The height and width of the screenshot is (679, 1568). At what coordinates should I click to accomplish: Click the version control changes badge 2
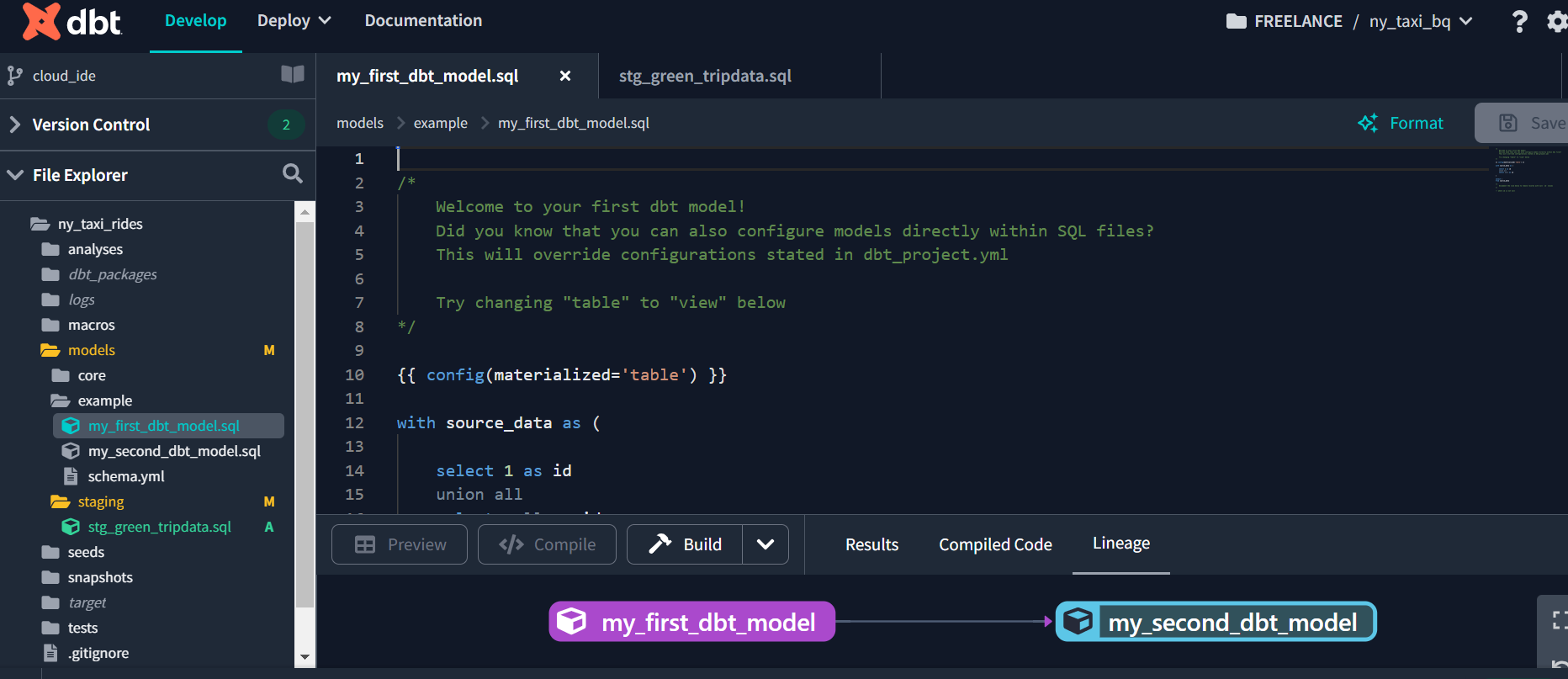(x=286, y=125)
